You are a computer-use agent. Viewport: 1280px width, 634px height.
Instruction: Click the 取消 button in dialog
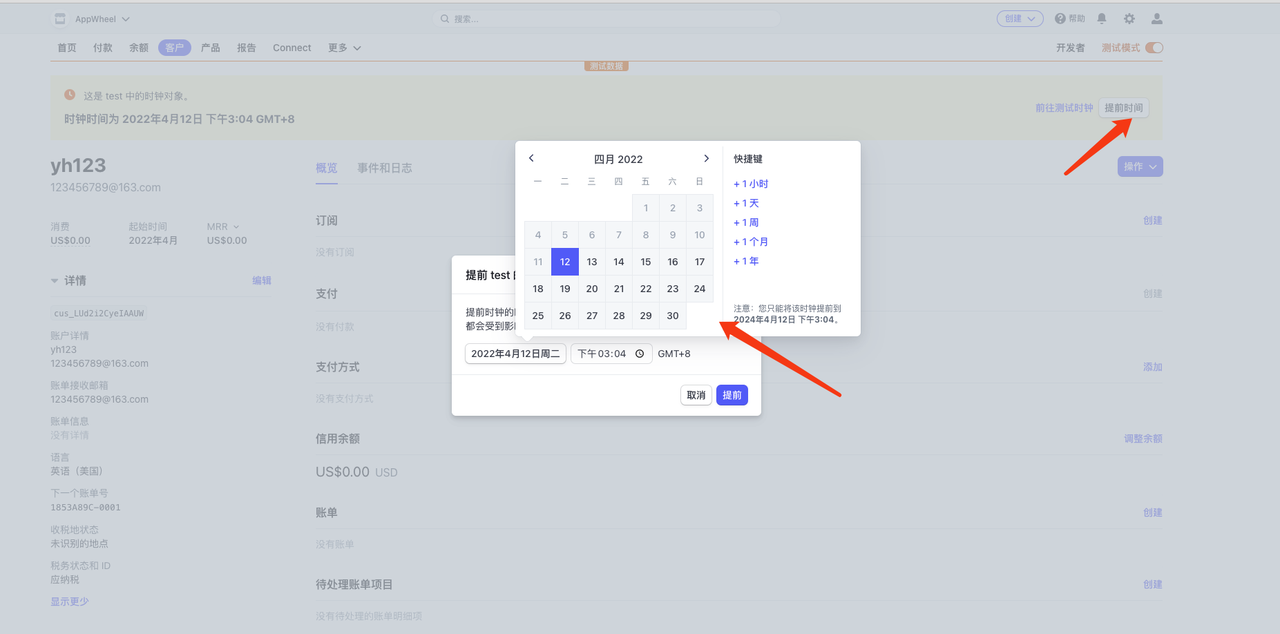coord(696,395)
